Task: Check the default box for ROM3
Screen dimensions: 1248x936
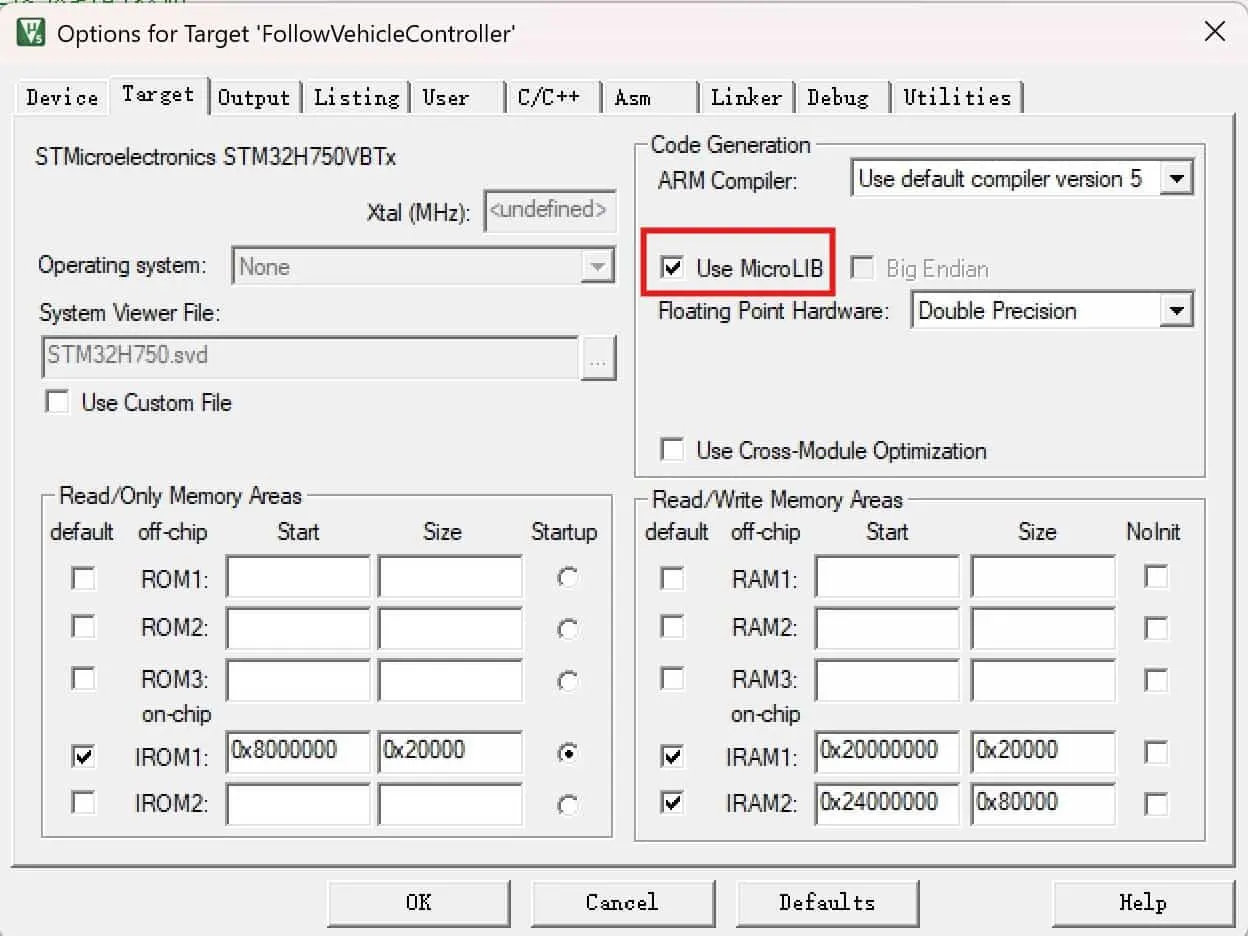Action: click(84, 679)
